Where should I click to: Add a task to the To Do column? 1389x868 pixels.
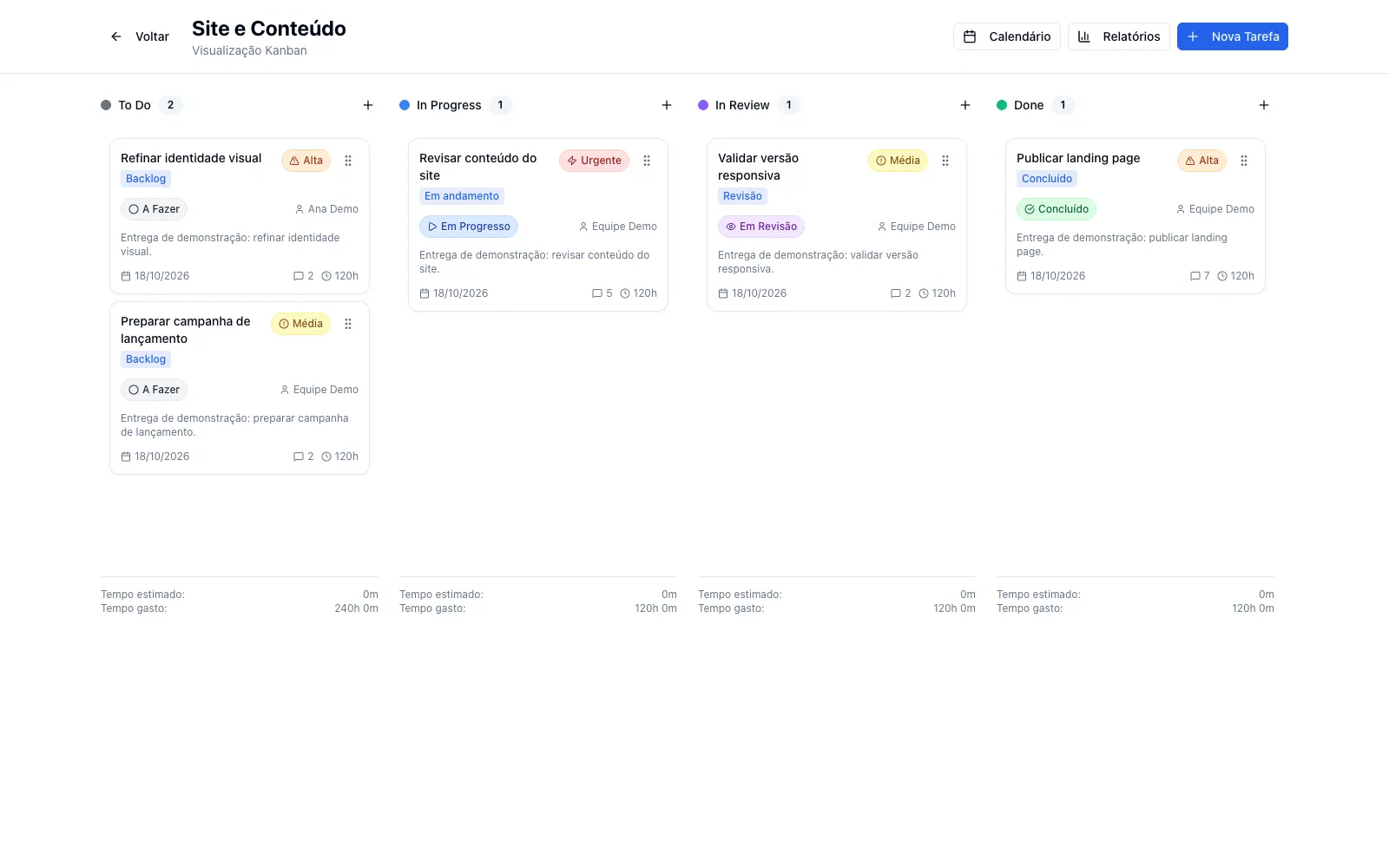(x=368, y=105)
